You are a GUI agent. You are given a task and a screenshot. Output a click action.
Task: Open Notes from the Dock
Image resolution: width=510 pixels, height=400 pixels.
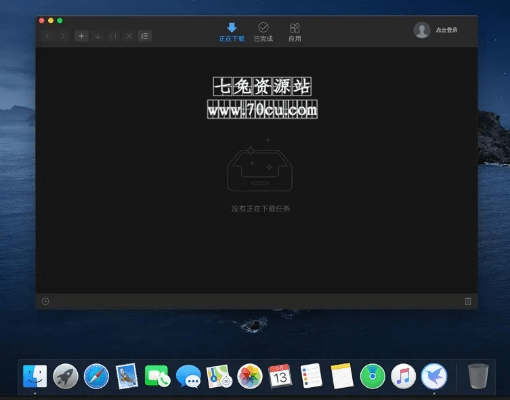pyautogui.click(x=342, y=376)
